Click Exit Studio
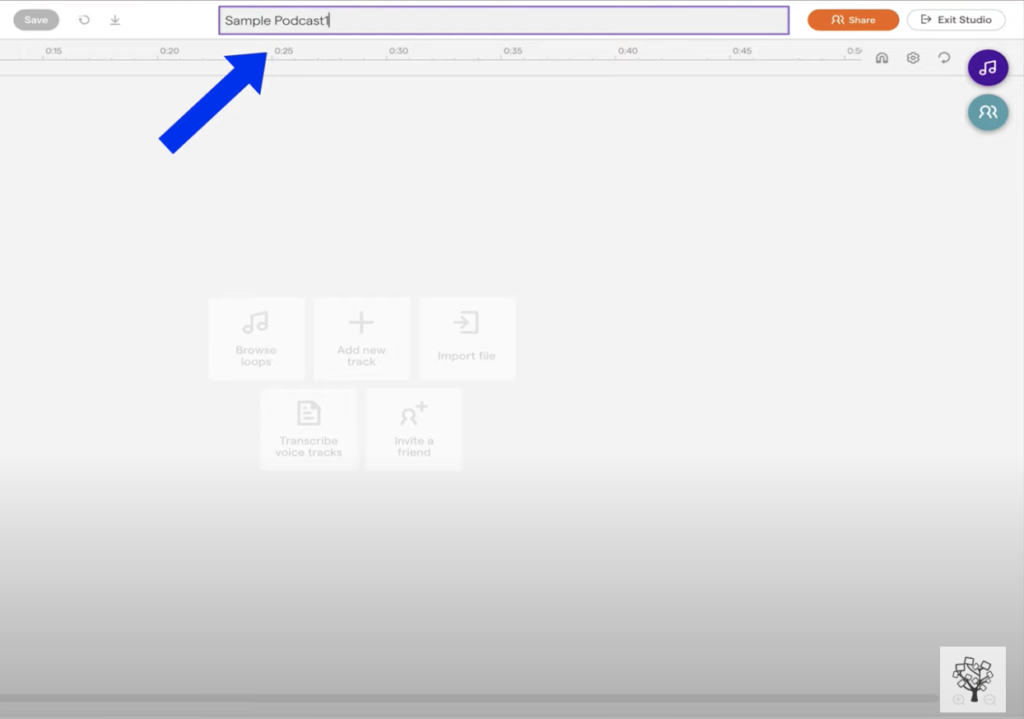Screen dimensions: 1024x719 click(x=956, y=20)
